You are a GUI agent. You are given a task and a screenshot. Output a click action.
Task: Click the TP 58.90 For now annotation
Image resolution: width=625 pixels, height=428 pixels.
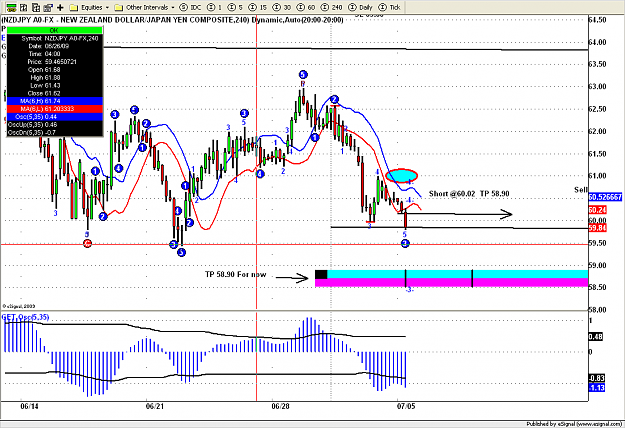[236, 275]
